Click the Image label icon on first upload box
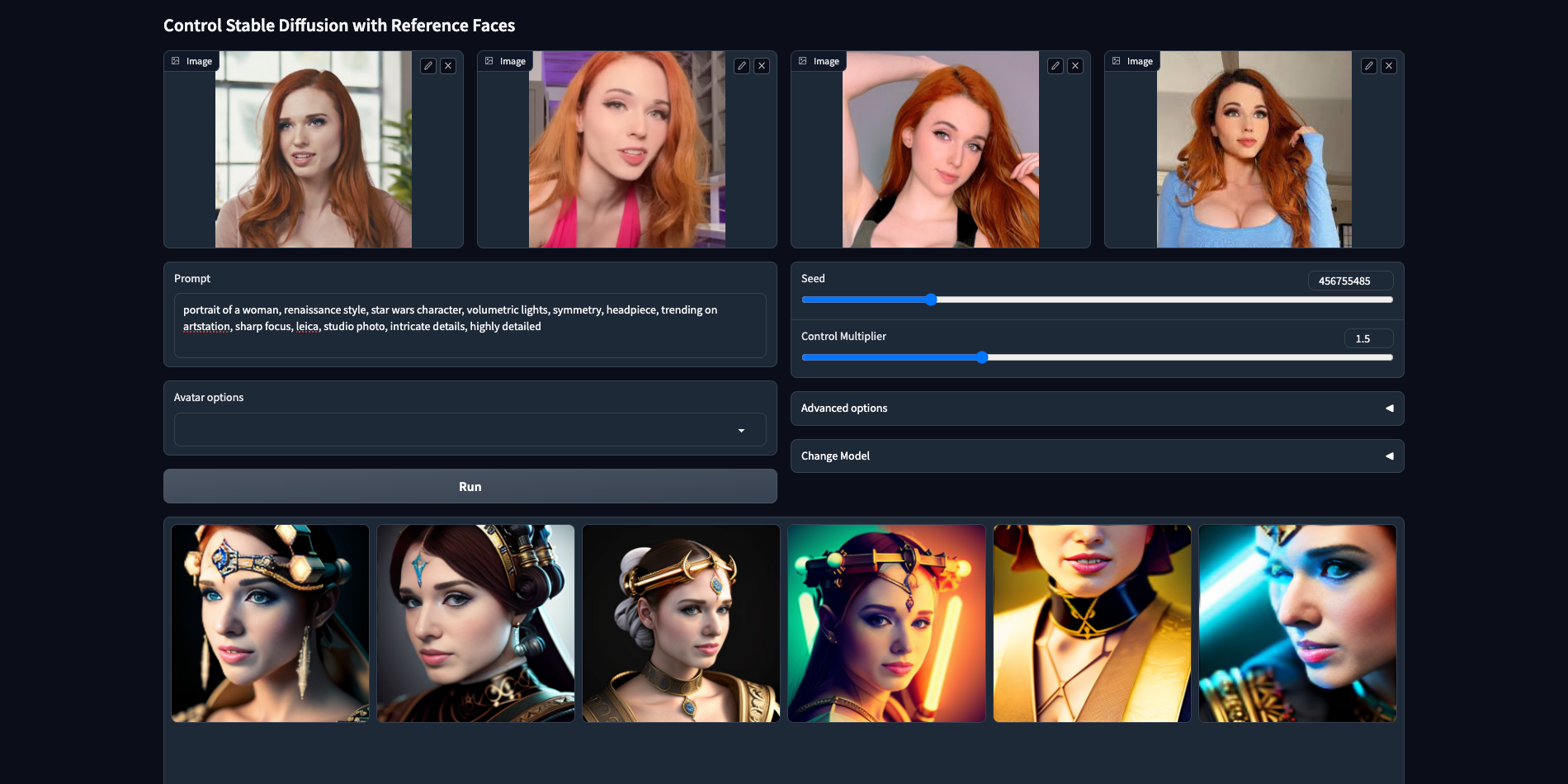This screenshot has width=1568, height=784. point(176,61)
